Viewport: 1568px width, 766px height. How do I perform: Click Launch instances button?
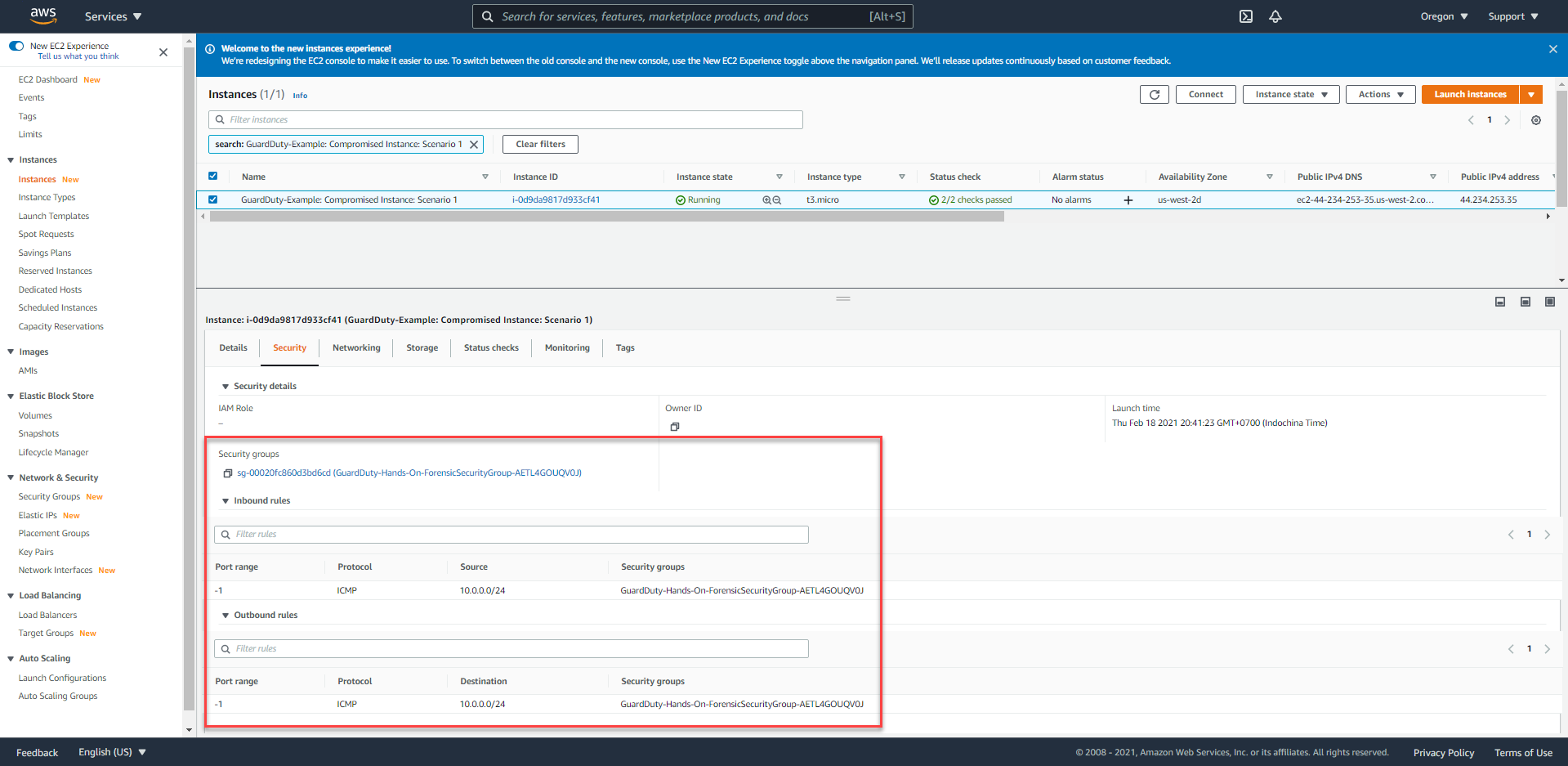pyautogui.click(x=1470, y=95)
